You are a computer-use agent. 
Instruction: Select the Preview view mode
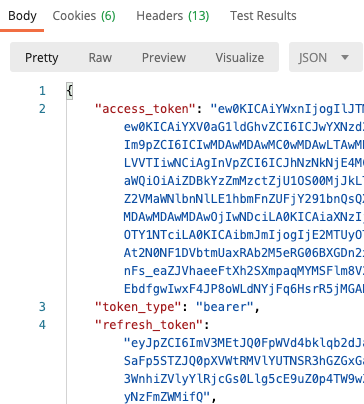(164, 58)
